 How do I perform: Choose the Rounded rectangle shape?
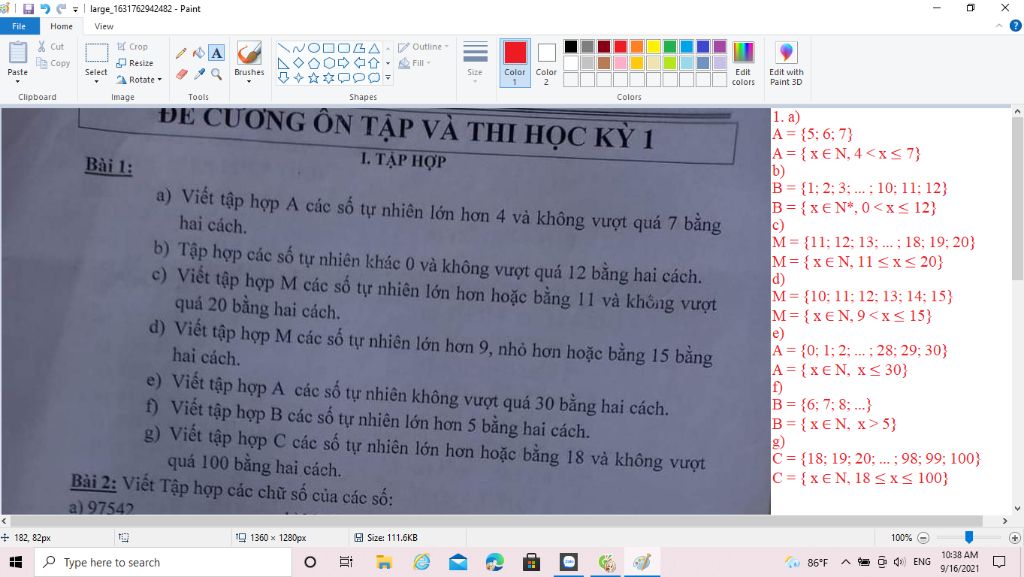tap(344, 48)
